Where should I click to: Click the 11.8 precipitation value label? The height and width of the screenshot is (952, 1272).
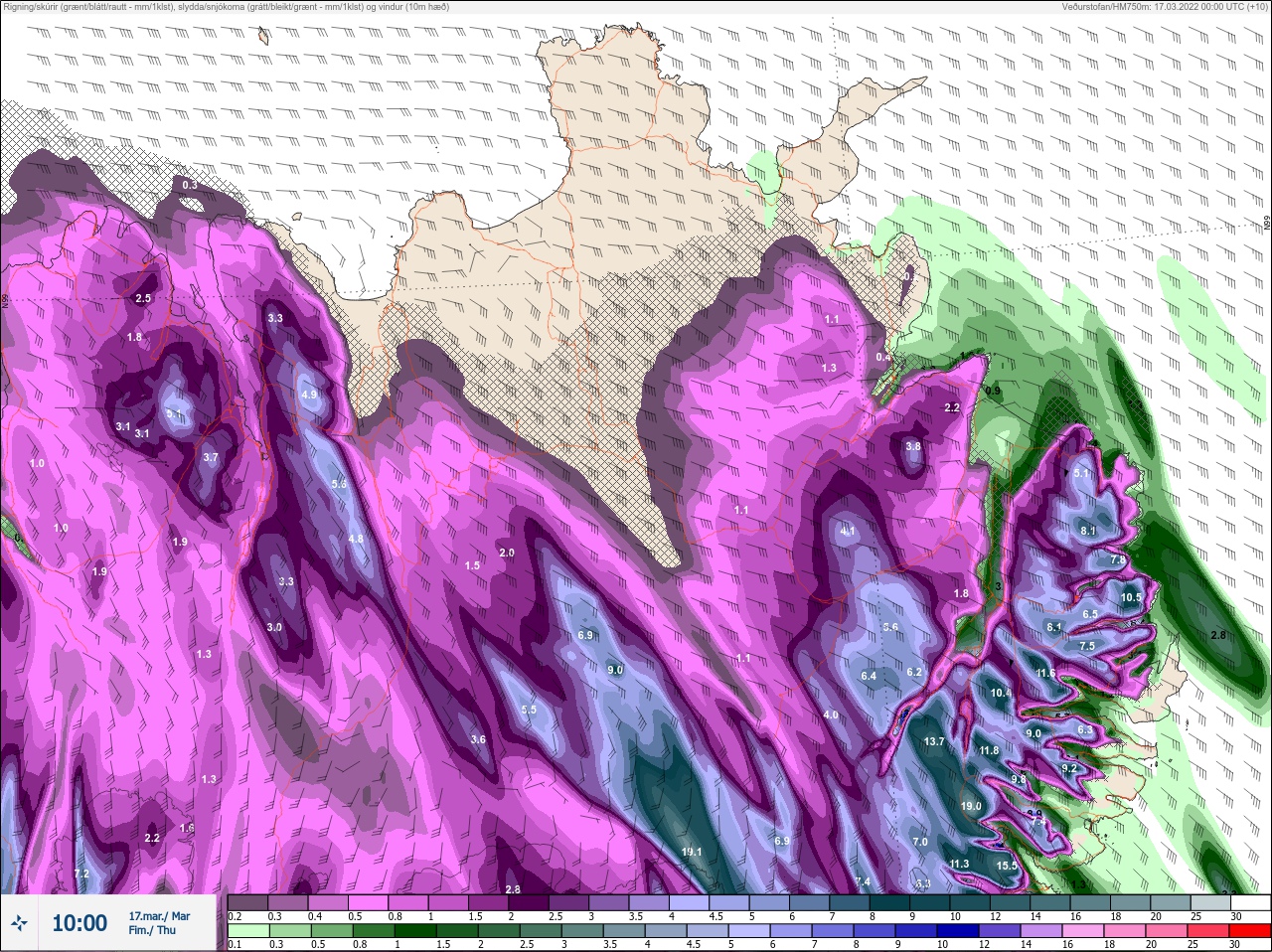point(989,750)
